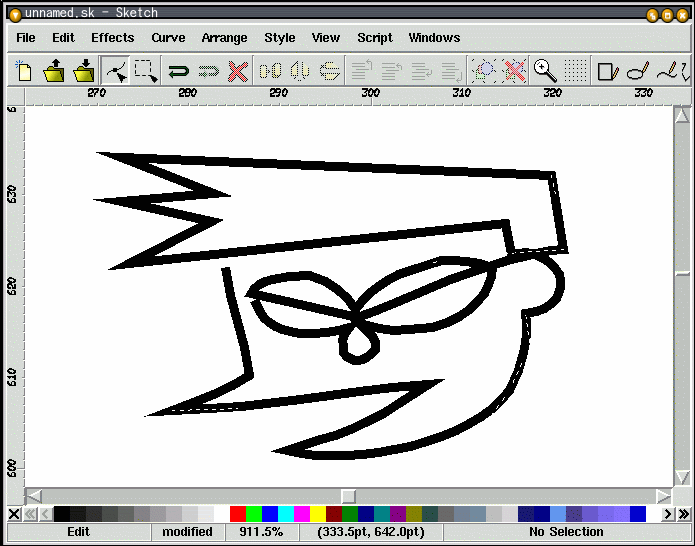
Task: Click the Flip Horizontal icon
Action: (x=300, y=71)
